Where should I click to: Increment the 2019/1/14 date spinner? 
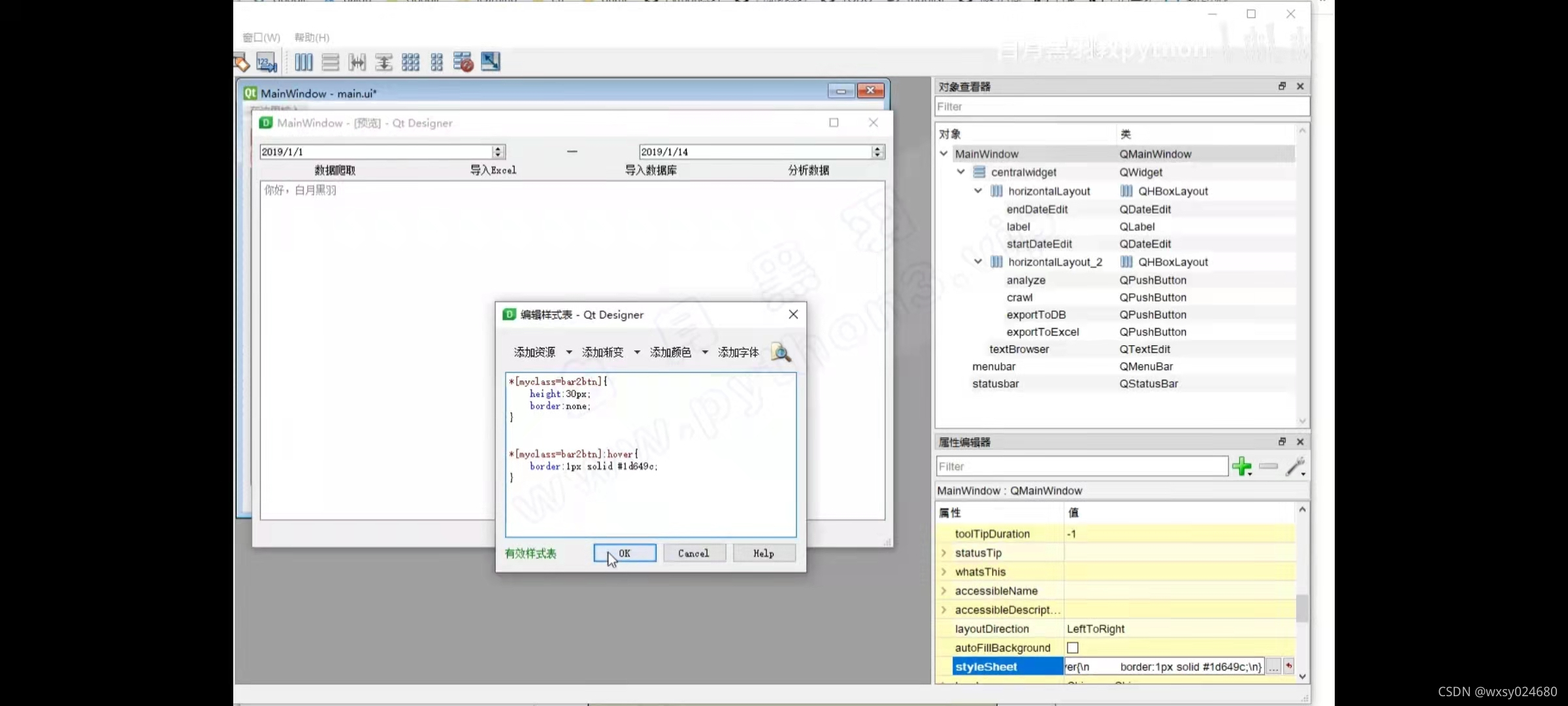(877, 148)
